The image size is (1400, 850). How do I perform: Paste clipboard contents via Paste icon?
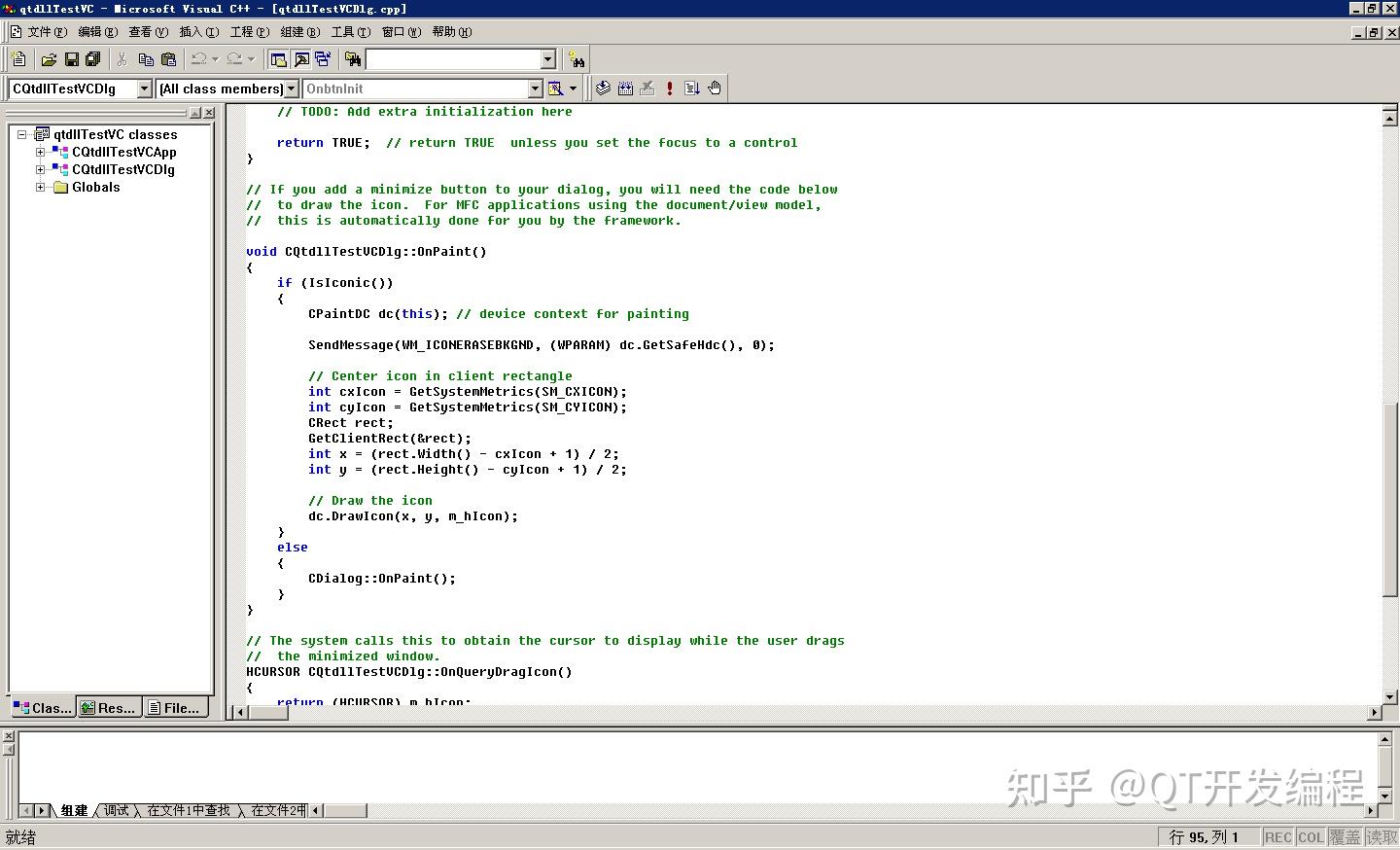167,58
